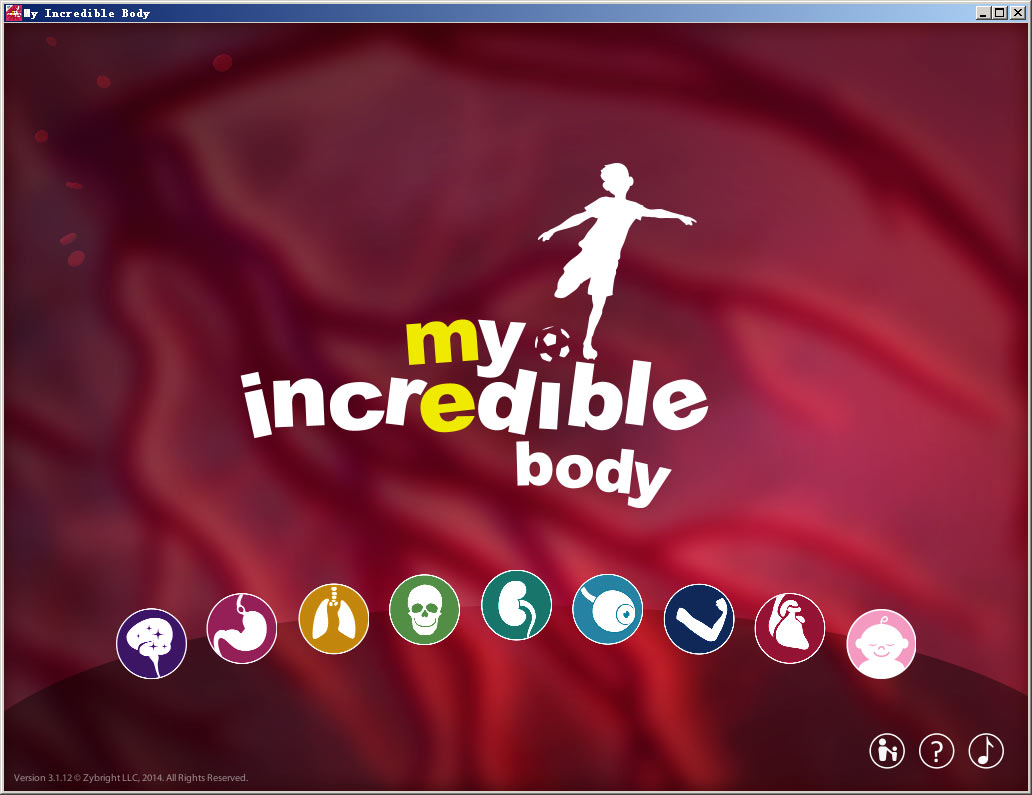Open the flexed arm muscles icon
The width and height of the screenshot is (1032, 795).
point(699,619)
